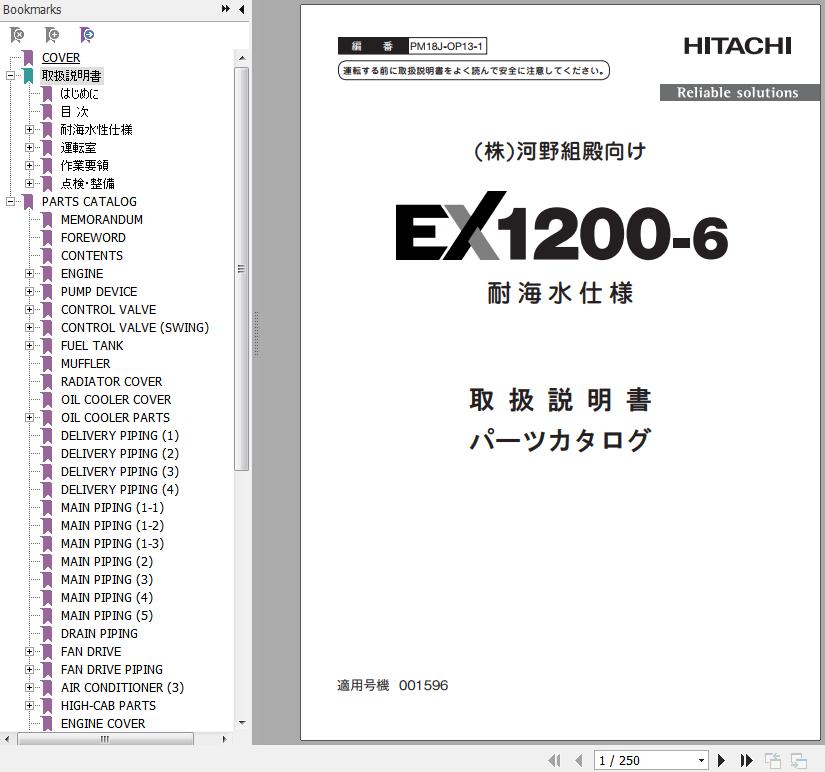Go to previous page

point(579,760)
